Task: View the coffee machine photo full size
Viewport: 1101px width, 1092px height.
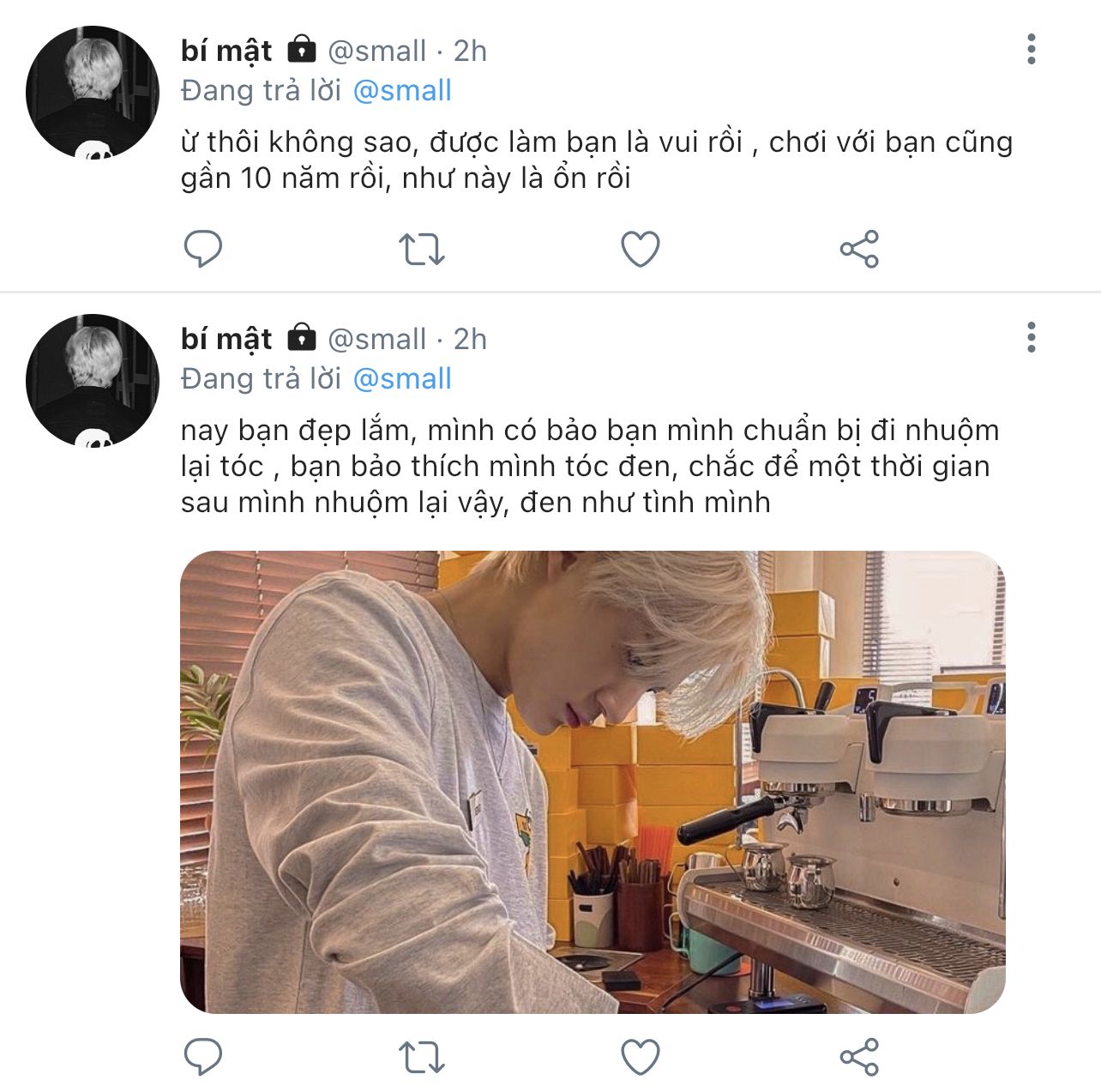Action: 593,782
